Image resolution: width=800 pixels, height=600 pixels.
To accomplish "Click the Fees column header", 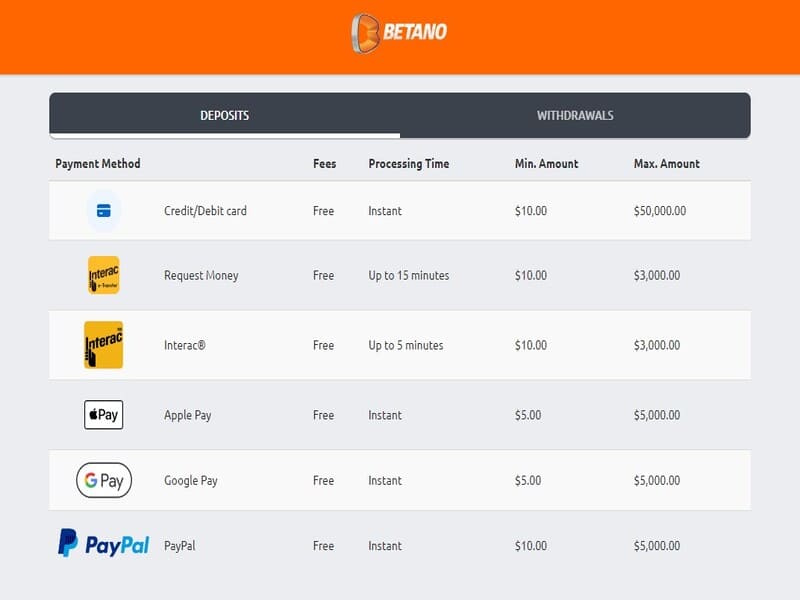I will tap(324, 164).
